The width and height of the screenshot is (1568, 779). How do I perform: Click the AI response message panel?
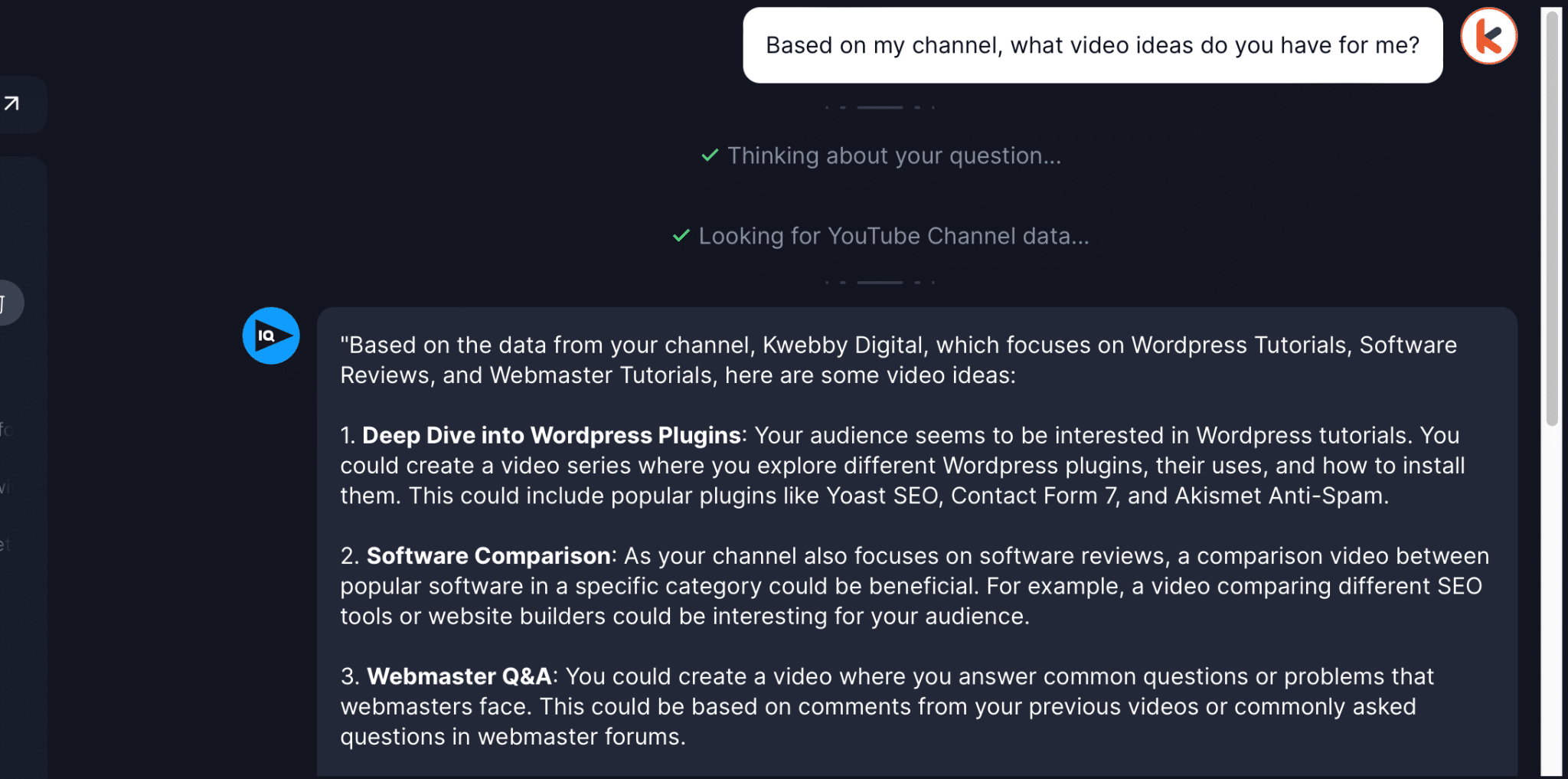[919, 536]
